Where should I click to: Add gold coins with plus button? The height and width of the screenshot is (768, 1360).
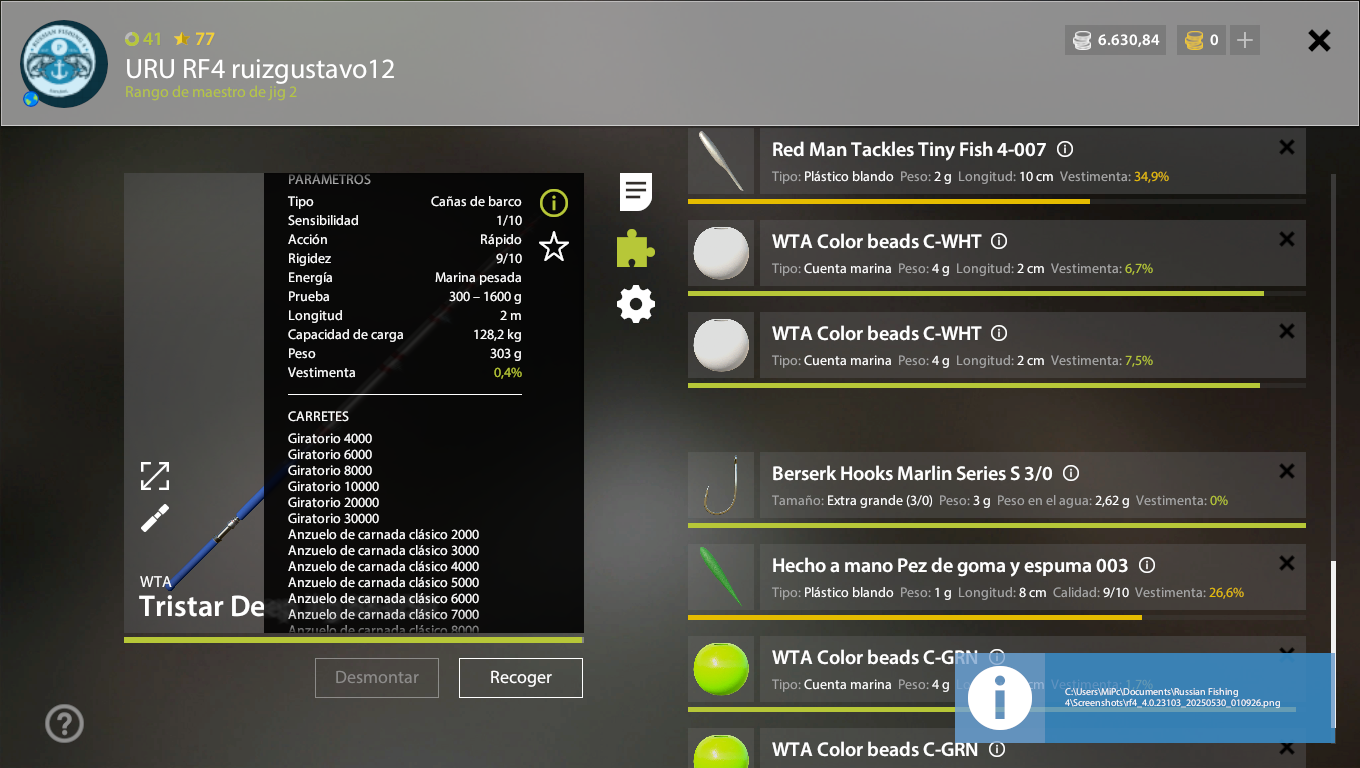1245,40
